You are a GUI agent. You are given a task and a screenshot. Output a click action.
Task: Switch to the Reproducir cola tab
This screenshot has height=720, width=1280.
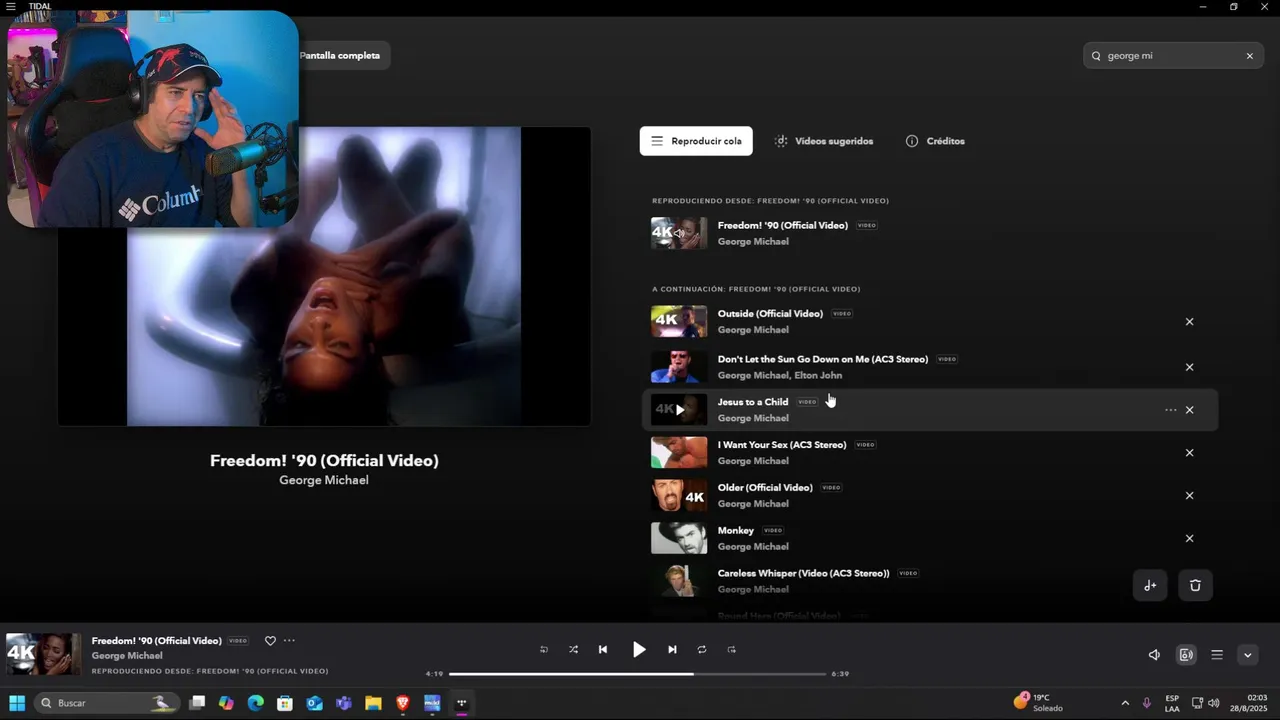(x=696, y=141)
